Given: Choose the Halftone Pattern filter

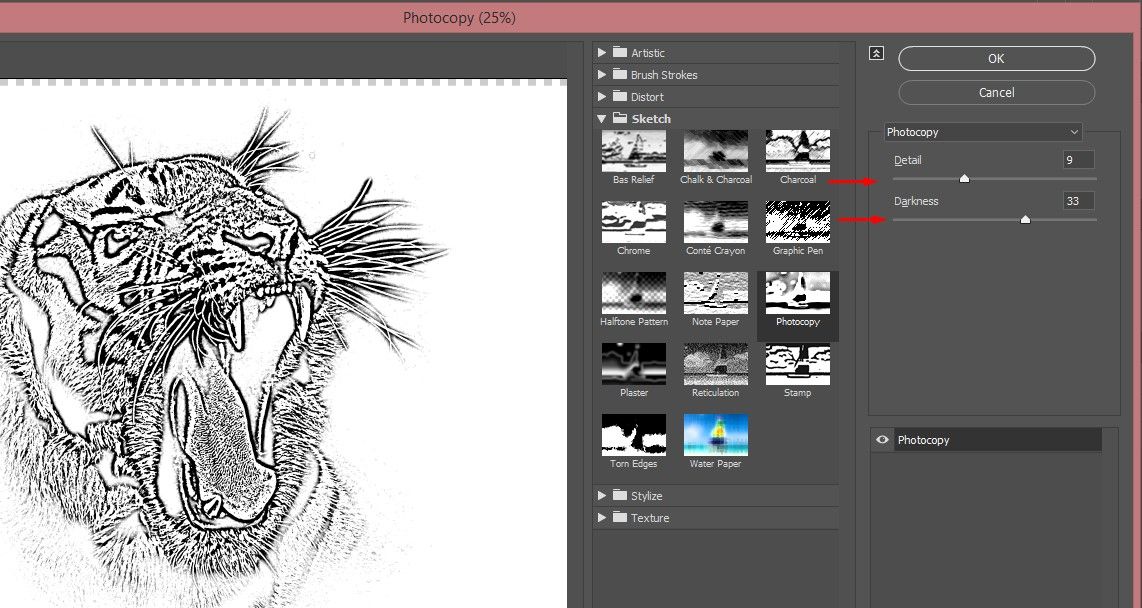Looking at the screenshot, I should click(633, 293).
